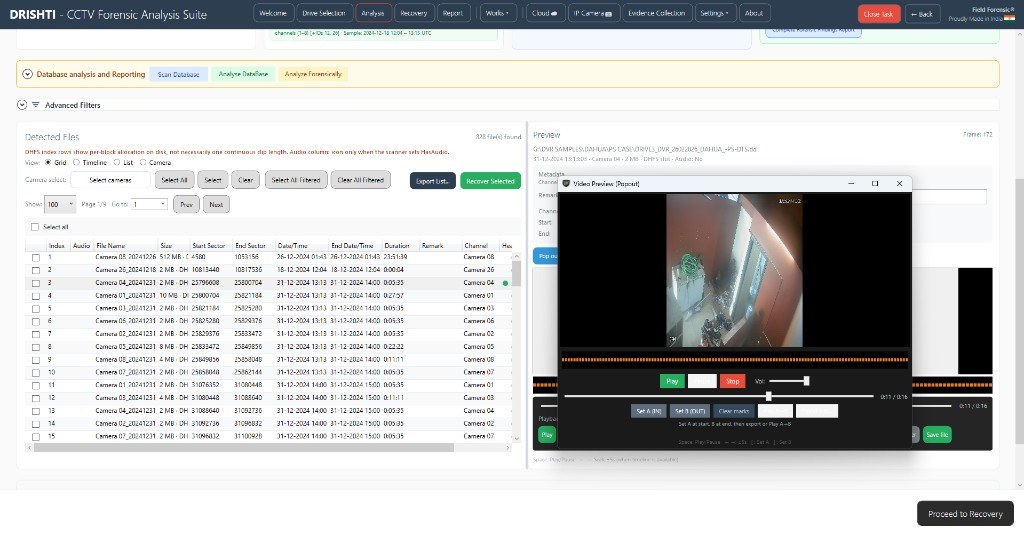Image resolution: width=1024 pixels, height=536 pixels.
Task: Click Play in the Video Preview popout
Action: click(672, 381)
